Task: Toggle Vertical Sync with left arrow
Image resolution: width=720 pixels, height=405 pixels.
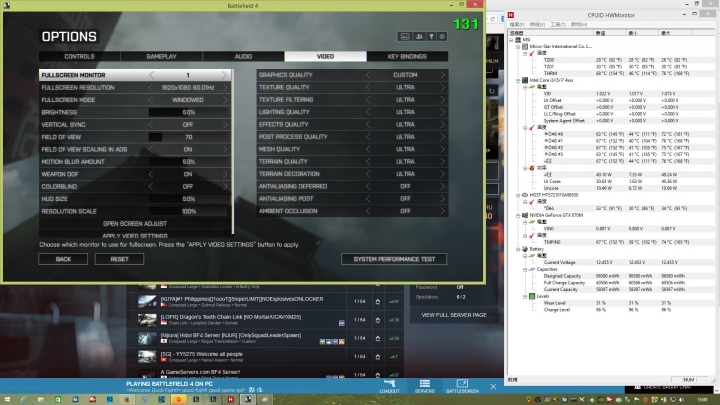Action: [x=151, y=124]
